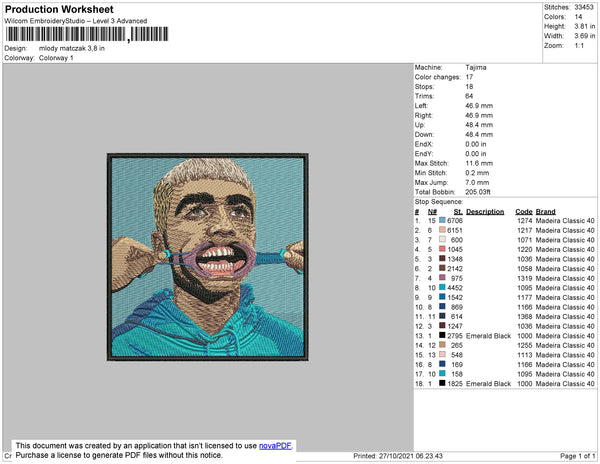600x464 pixels.
Task: Click the 'Stop Sequence:' label
Action: click(x=439, y=202)
